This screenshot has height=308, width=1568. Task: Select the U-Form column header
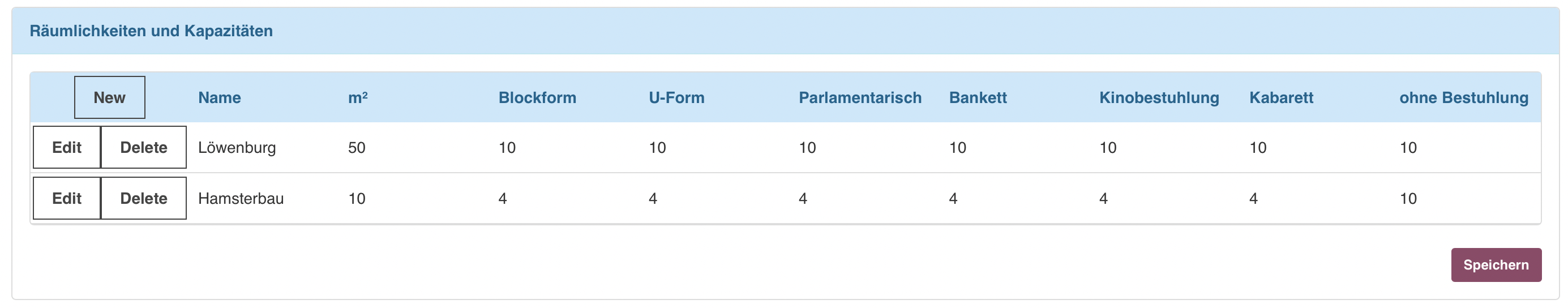click(x=677, y=97)
